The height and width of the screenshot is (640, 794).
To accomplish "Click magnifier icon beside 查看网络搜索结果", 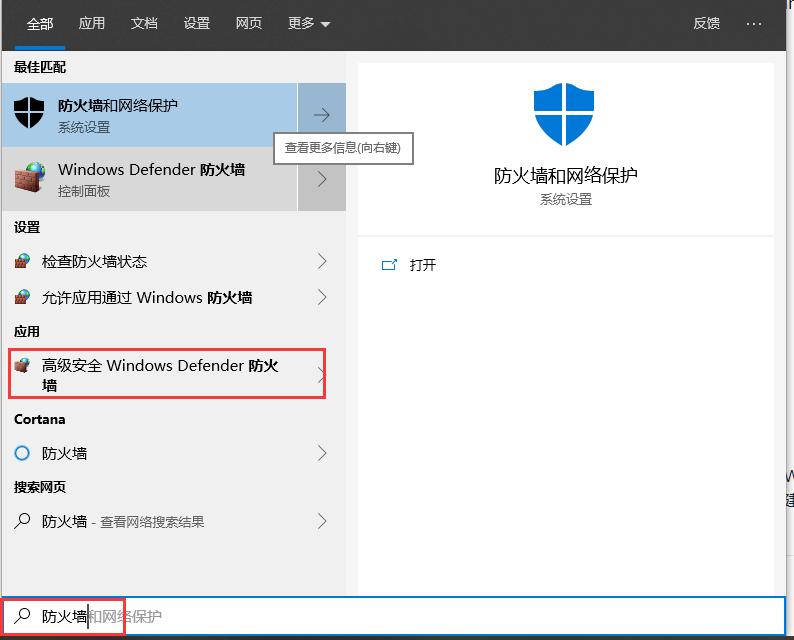I will point(22,521).
